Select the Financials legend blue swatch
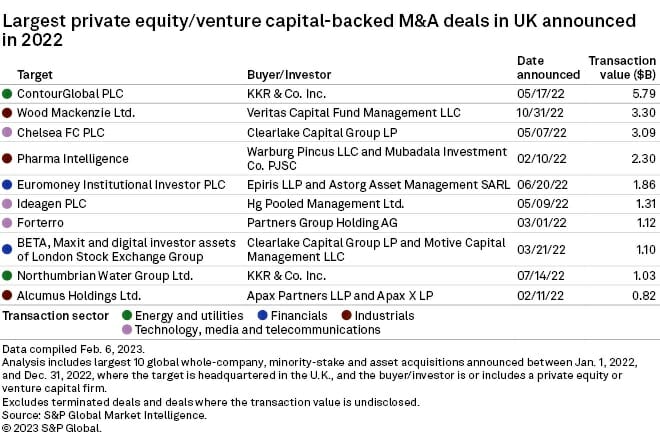 263,315
